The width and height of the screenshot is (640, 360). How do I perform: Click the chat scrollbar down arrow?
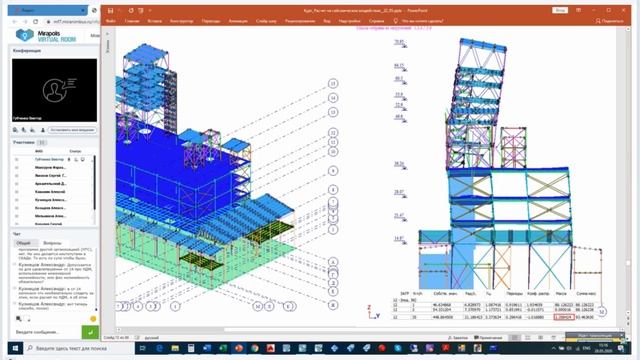pyautogui.click(x=96, y=310)
